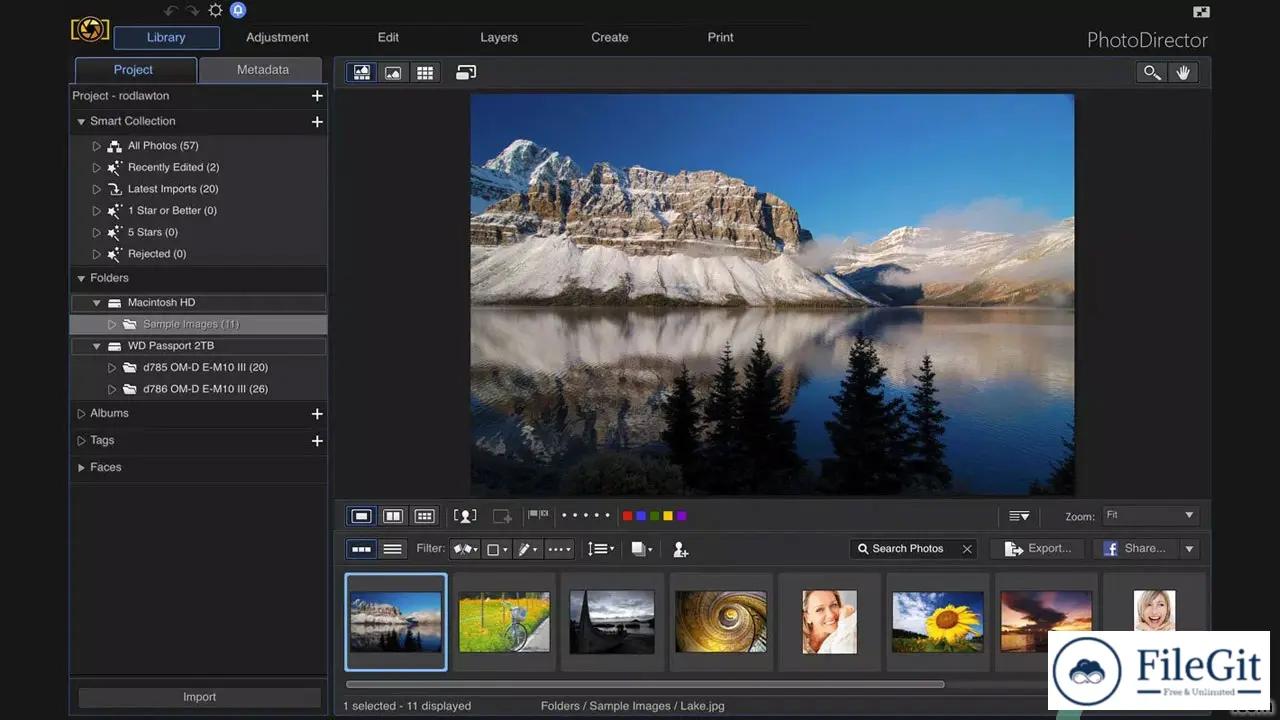Toggle compare two images view
The height and width of the screenshot is (720, 1280).
[393, 516]
